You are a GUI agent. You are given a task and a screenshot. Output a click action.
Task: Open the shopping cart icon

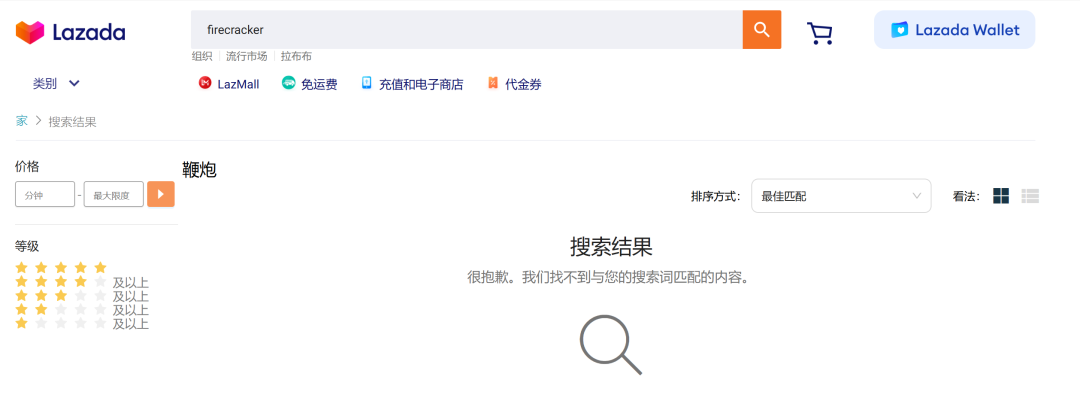[x=819, y=32]
